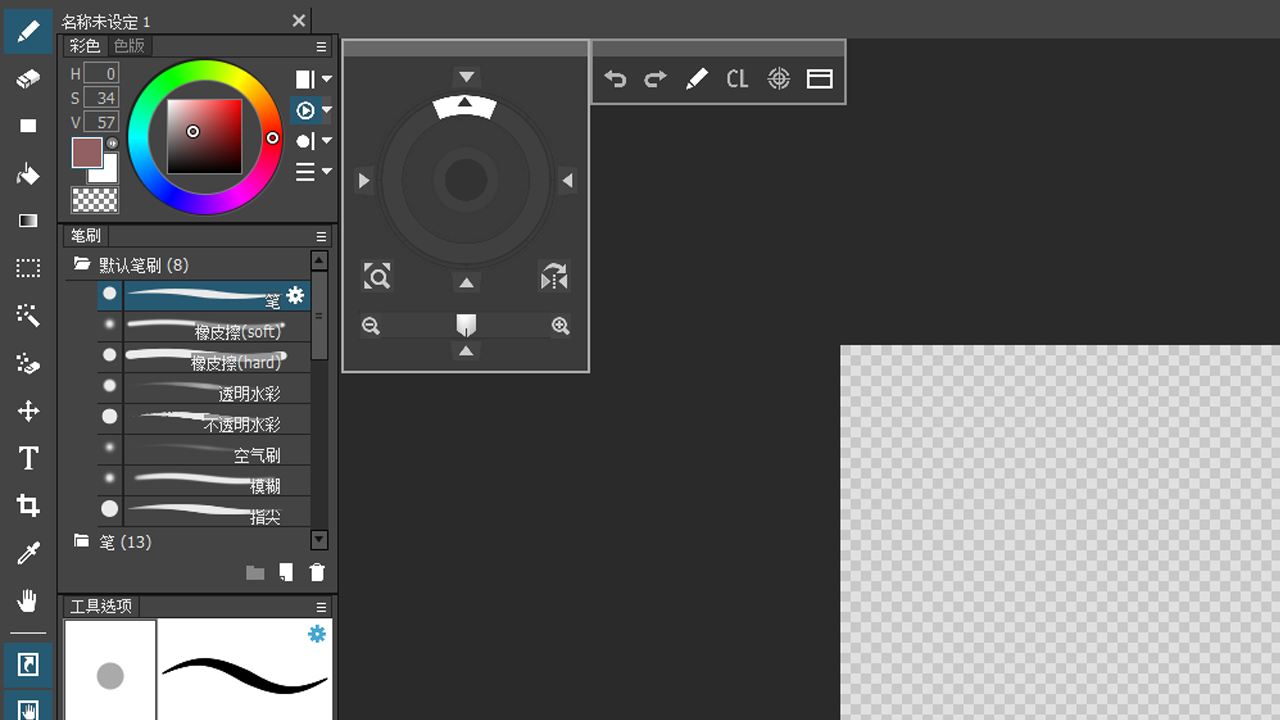Choose the Eyedropper tool
This screenshot has width=1280, height=720.
(x=28, y=553)
